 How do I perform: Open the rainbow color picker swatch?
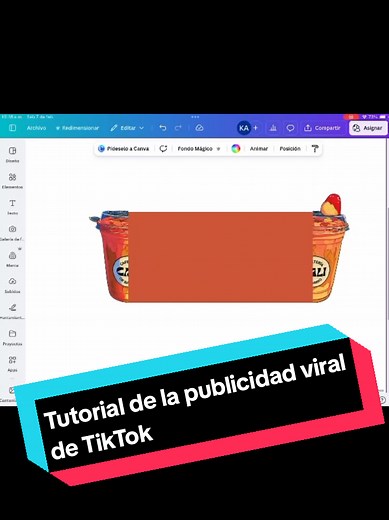click(236, 149)
